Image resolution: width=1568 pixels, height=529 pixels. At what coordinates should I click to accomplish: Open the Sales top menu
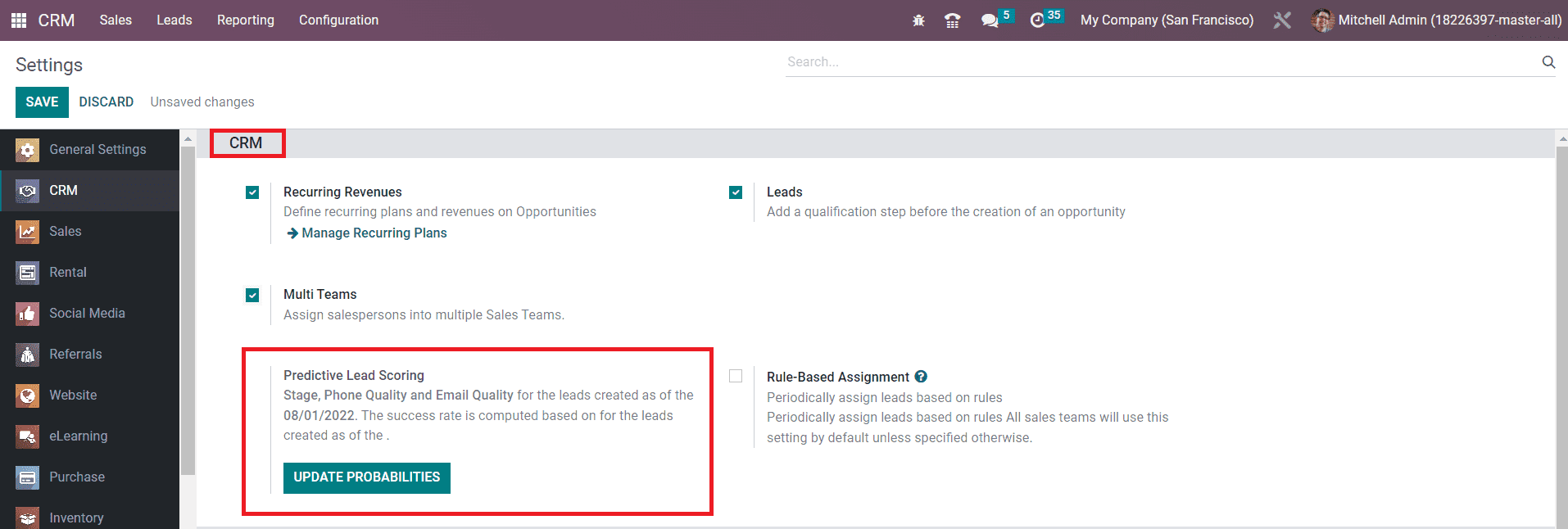(116, 20)
